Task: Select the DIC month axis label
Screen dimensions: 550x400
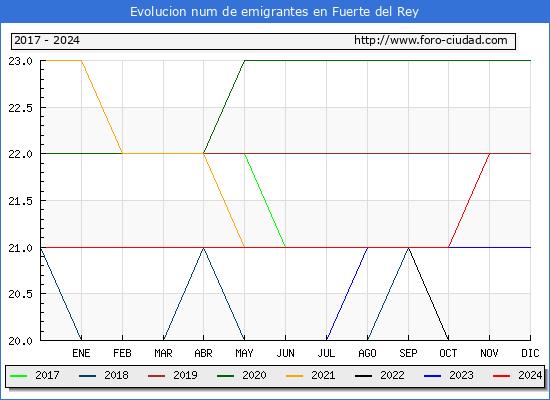Action: pos(530,353)
